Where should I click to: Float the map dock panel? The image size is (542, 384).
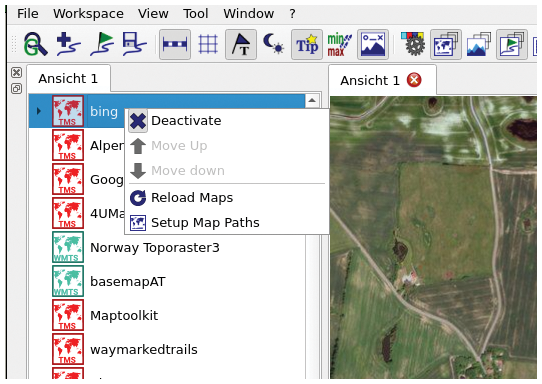tap(17, 88)
